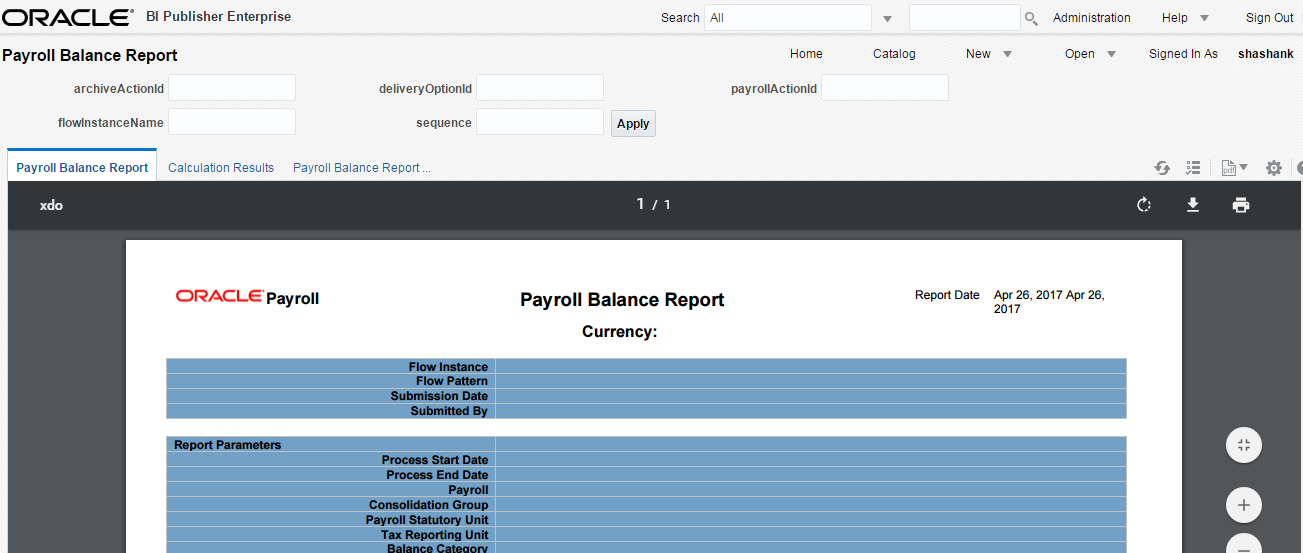Viewport: 1303px width, 553px height.
Task: Click the Flow Pattern row label
Action: [x=452, y=381]
